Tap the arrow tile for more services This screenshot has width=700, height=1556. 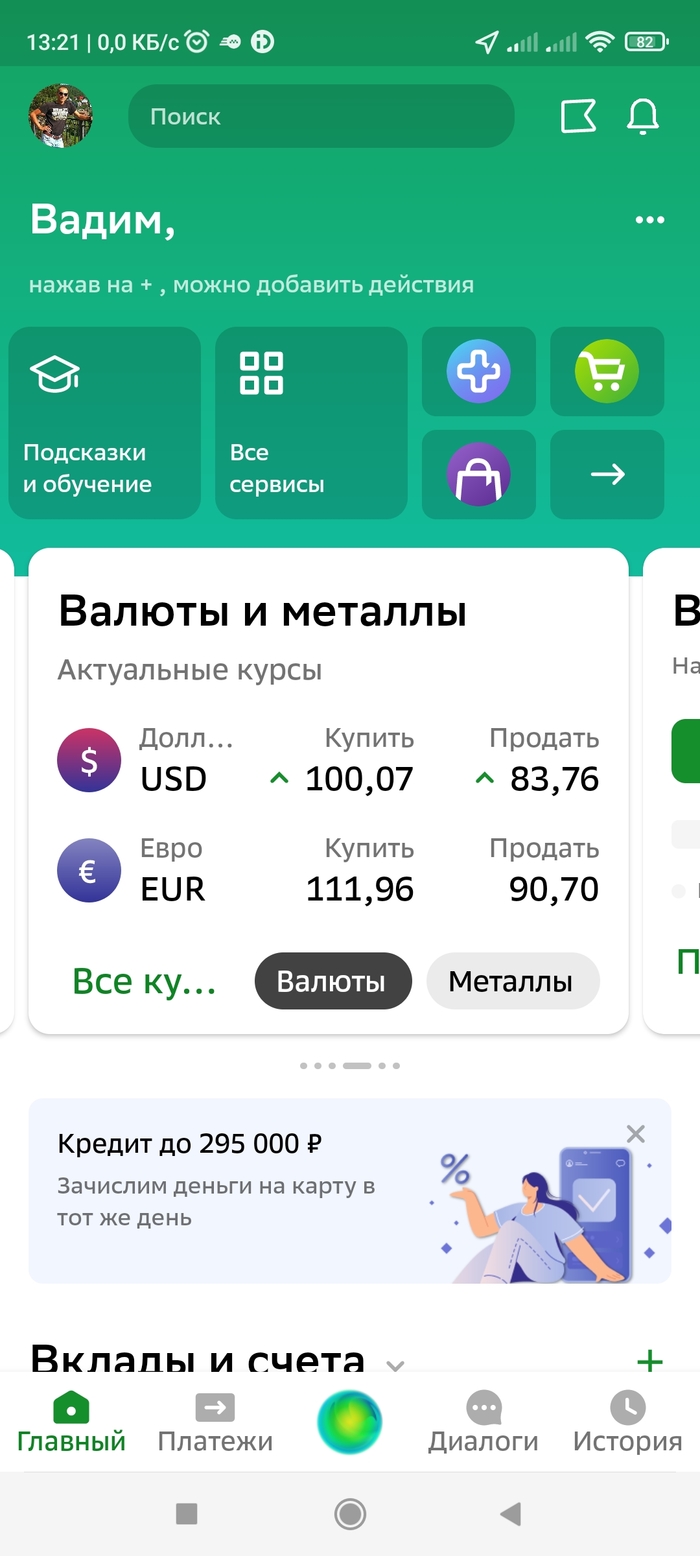point(607,474)
